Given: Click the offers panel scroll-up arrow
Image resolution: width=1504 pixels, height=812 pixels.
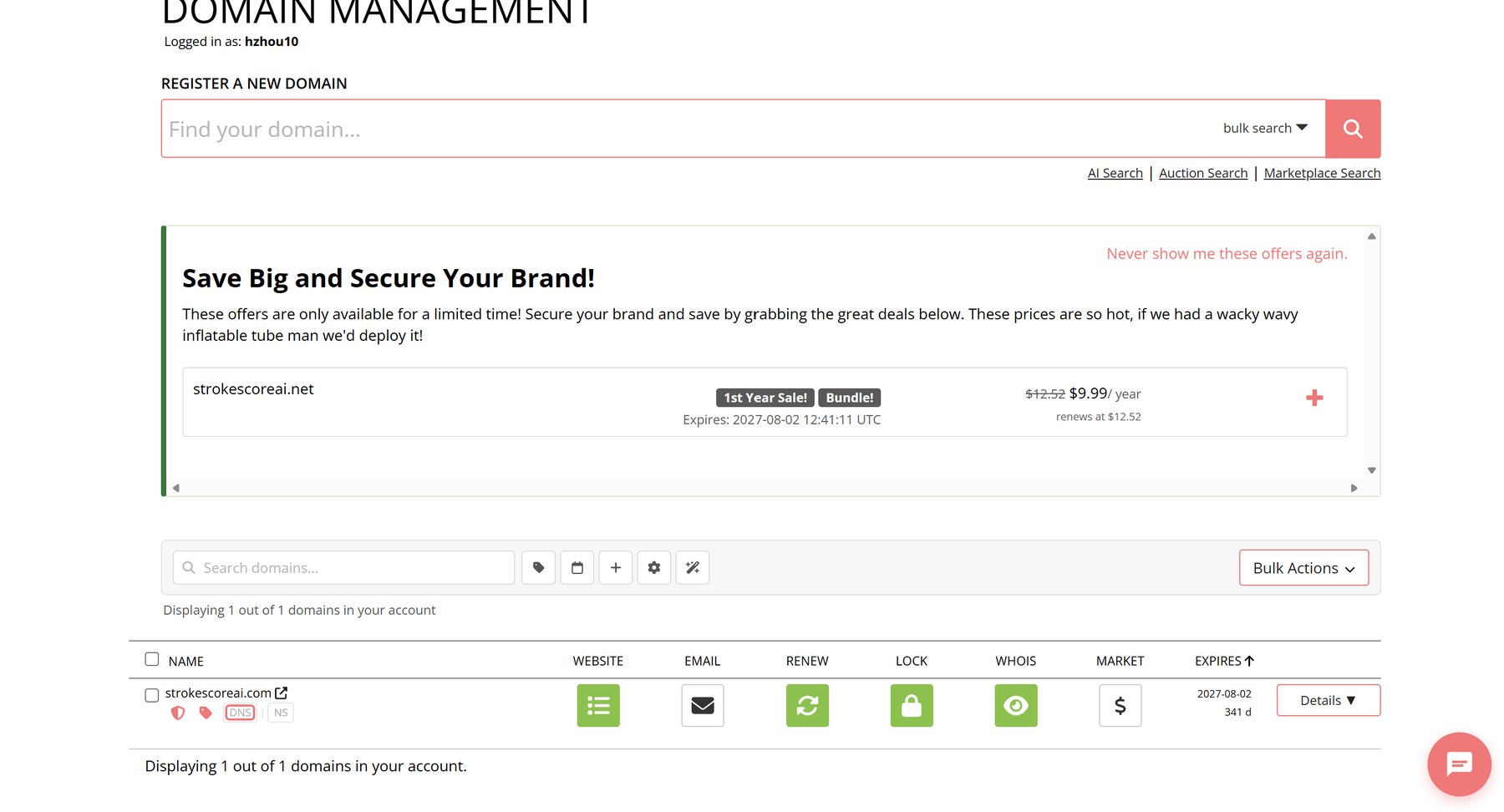Looking at the screenshot, I should (1371, 236).
